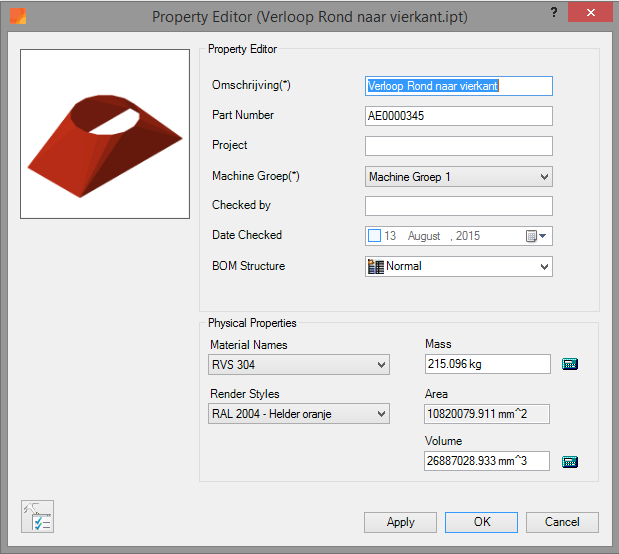Expand the Material Names RVS 304 dropdown
The width and height of the screenshot is (619, 554).
(x=381, y=366)
